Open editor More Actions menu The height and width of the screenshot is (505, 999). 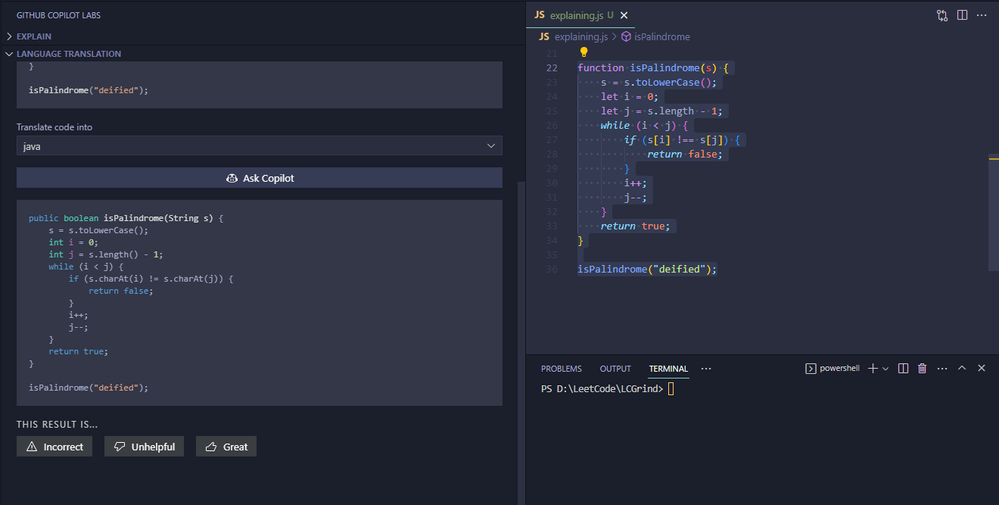981,15
